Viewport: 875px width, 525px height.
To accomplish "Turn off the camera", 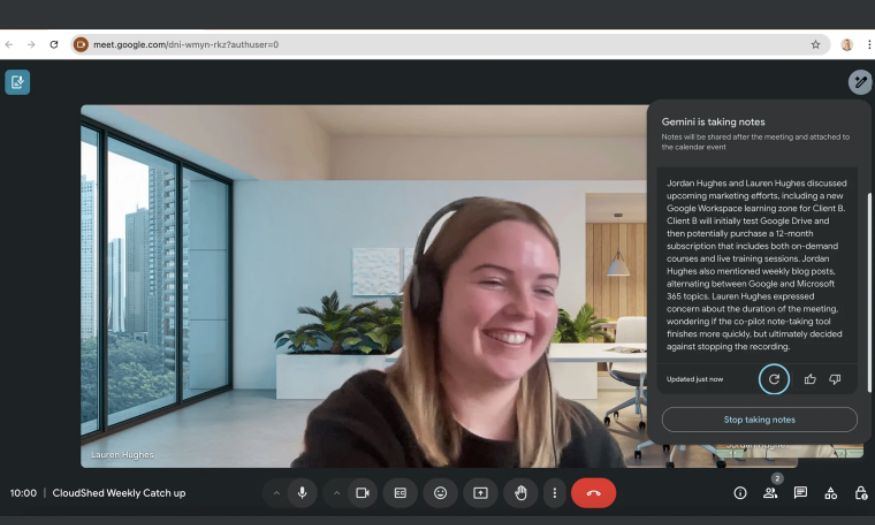I will 363,493.
